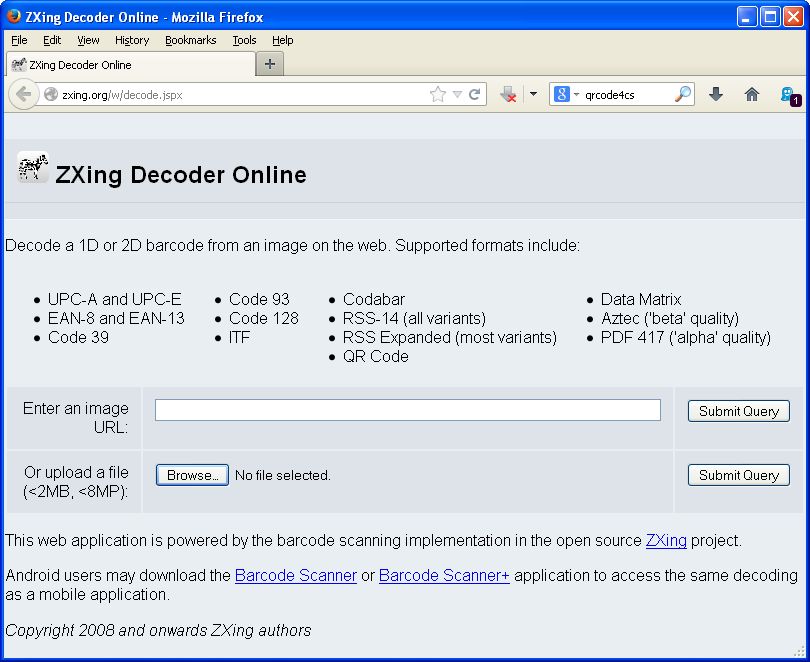Close the Firefox window

pos(793,17)
